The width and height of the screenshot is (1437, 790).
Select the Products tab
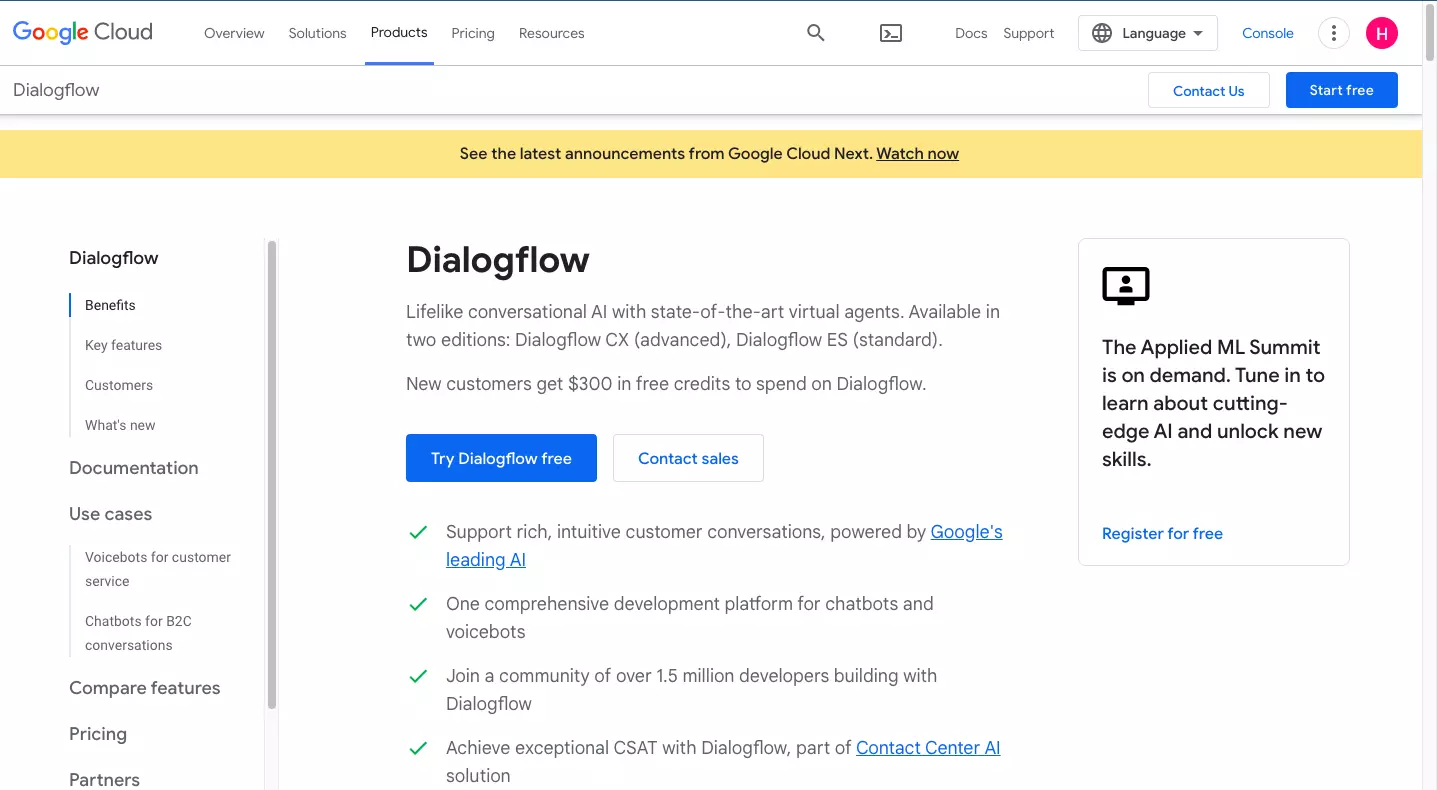399,32
